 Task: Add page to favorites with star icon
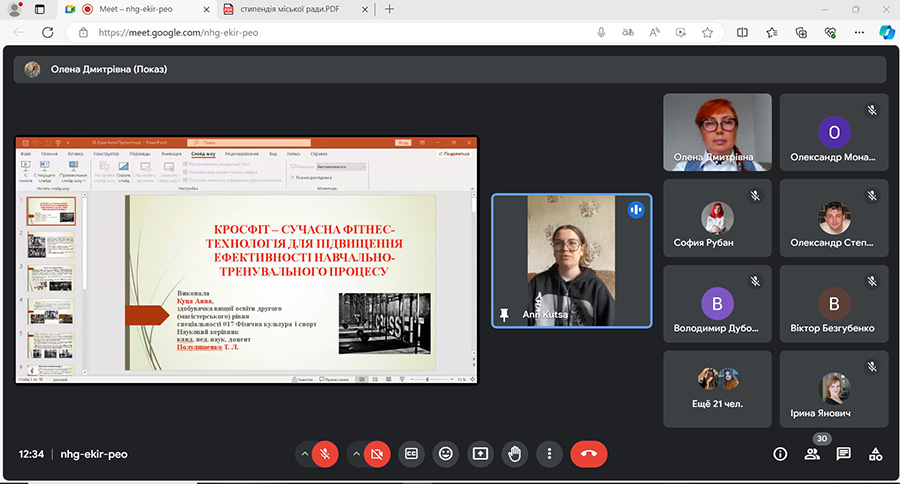(x=707, y=32)
